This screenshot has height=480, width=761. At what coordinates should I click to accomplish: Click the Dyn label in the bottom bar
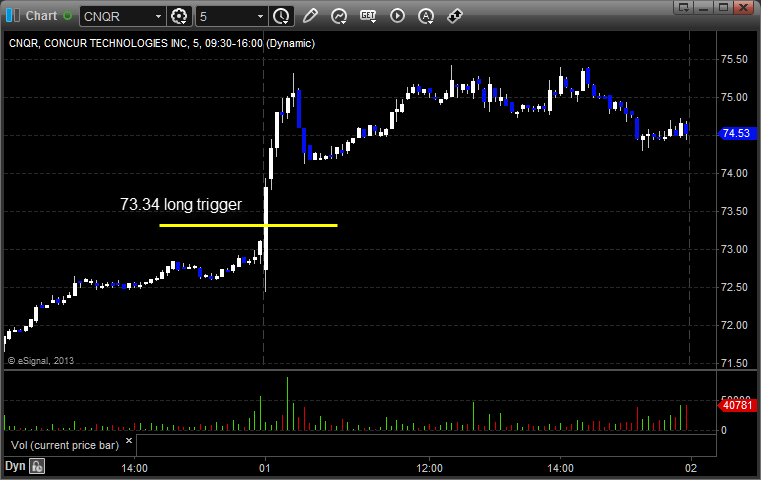pos(15,466)
